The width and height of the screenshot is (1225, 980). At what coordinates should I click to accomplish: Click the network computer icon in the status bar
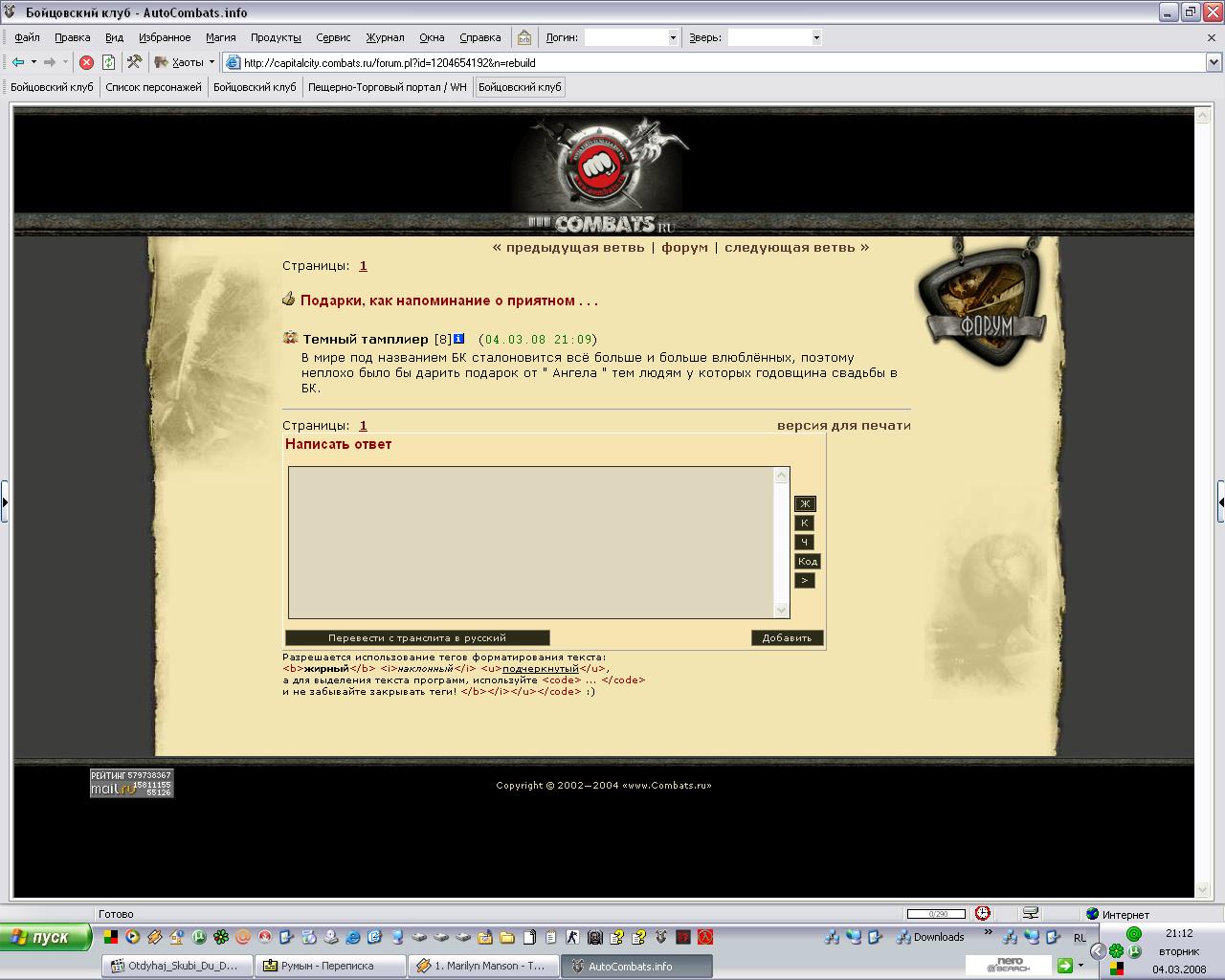point(1031,914)
